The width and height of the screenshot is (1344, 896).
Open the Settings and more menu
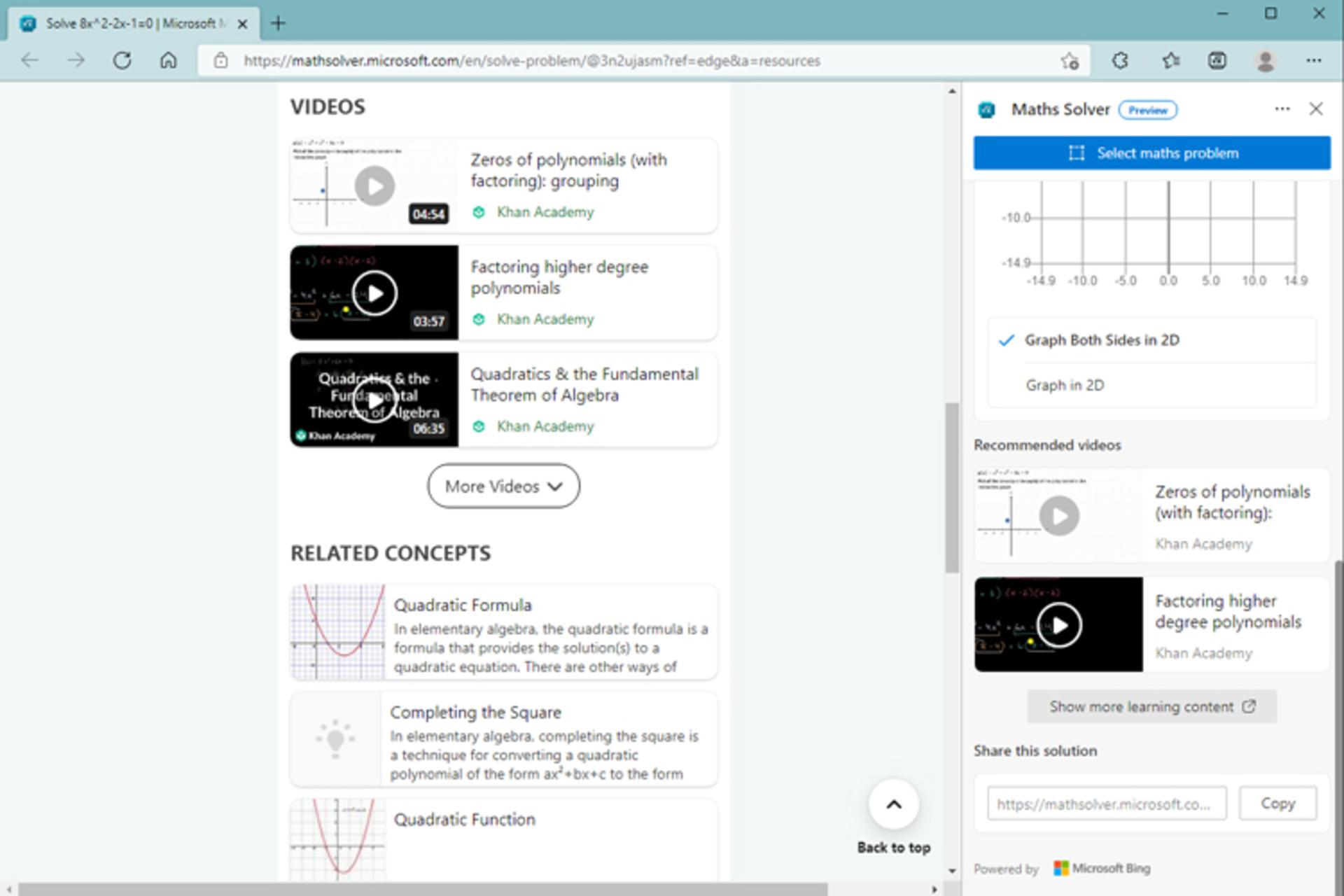click(x=1314, y=61)
